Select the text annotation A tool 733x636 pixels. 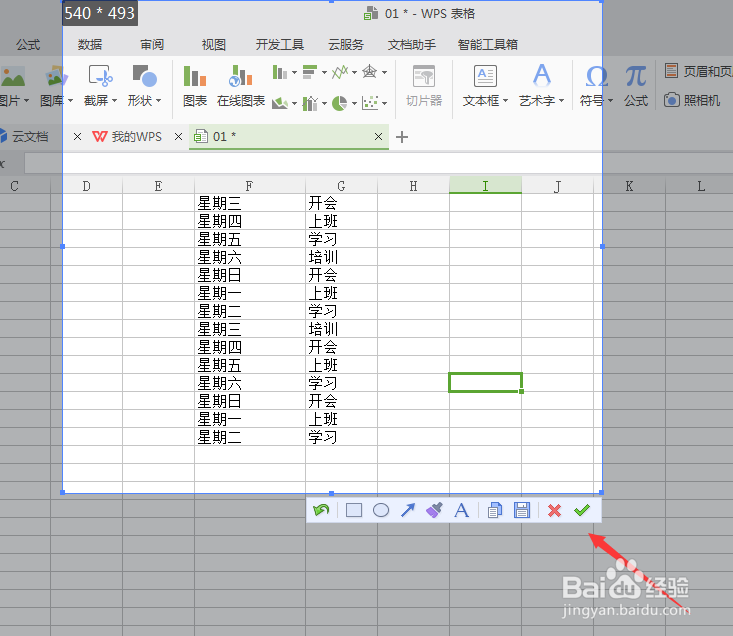coord(461,510)
